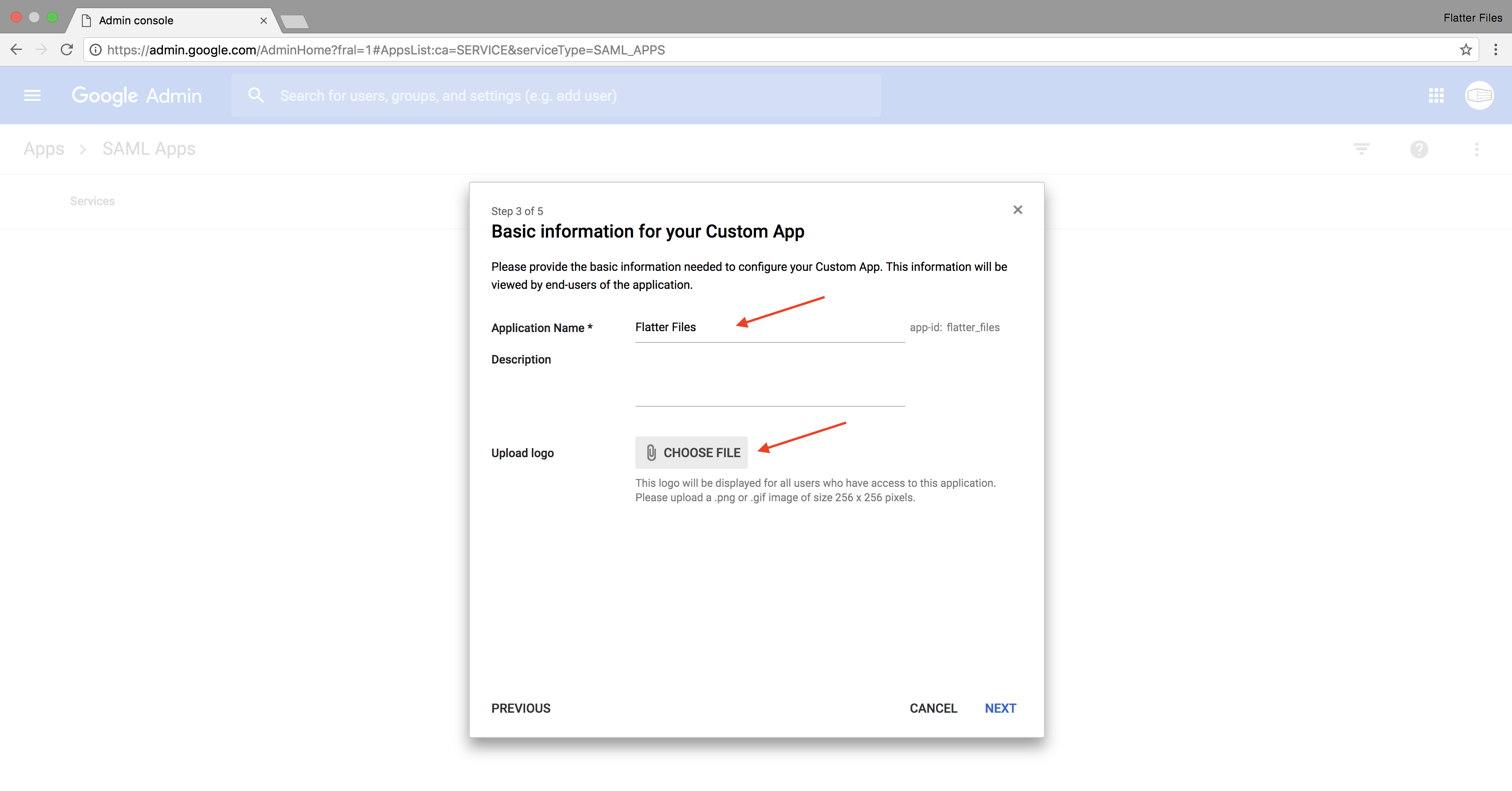The height and width of the screenshot is (791, 1512).
Task: Click the browser back arrow
Action: 16,50
